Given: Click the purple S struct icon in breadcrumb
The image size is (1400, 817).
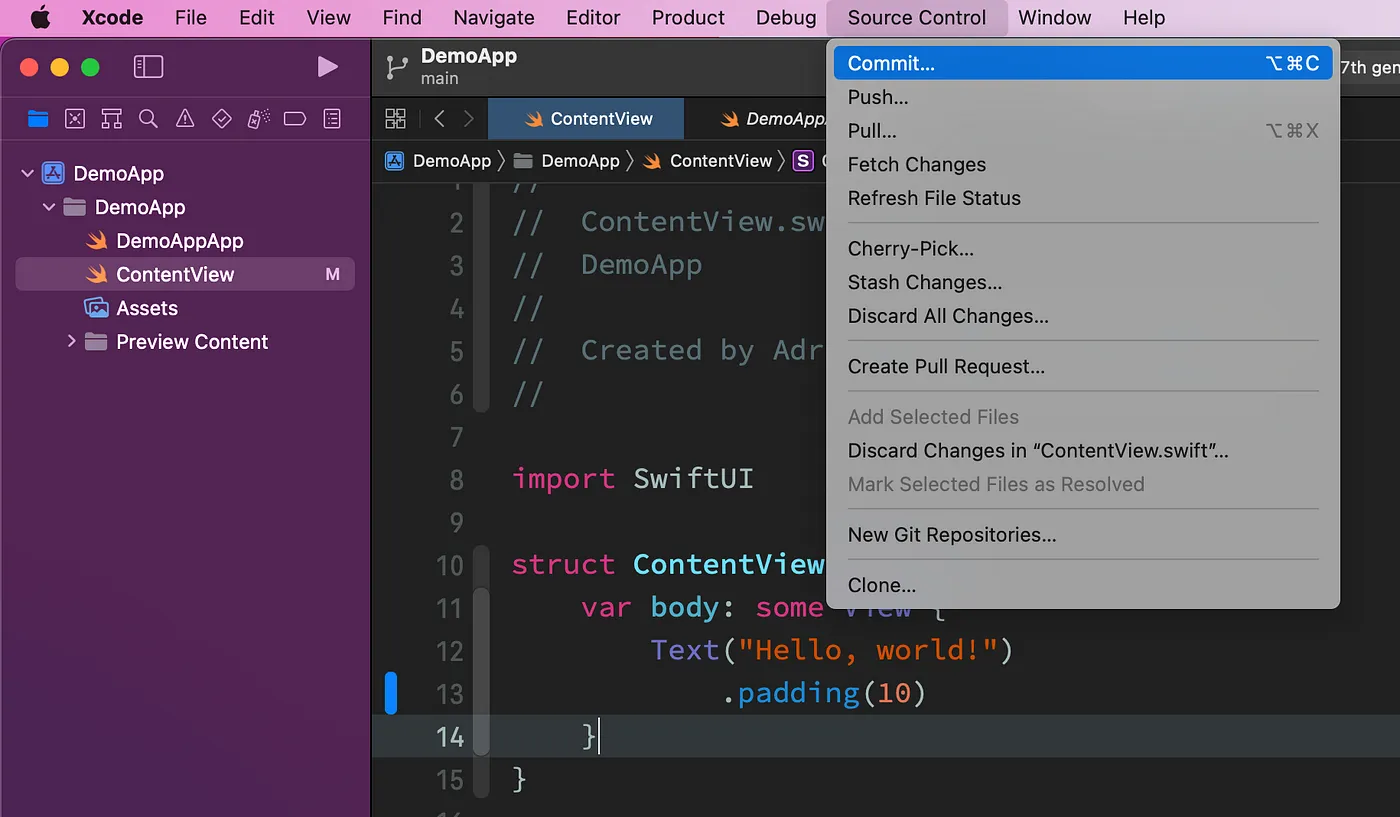Looking at the screenshot, I should pyautogui.click(x=803, y=161).
